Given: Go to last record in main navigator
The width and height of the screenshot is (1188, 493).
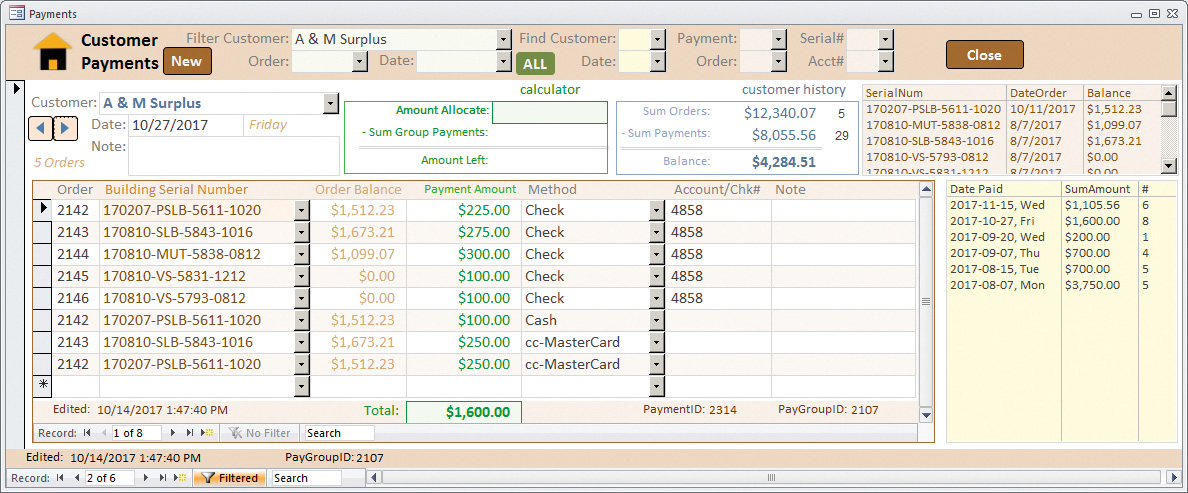Looking at the screenshot, I should coord(162,478).
